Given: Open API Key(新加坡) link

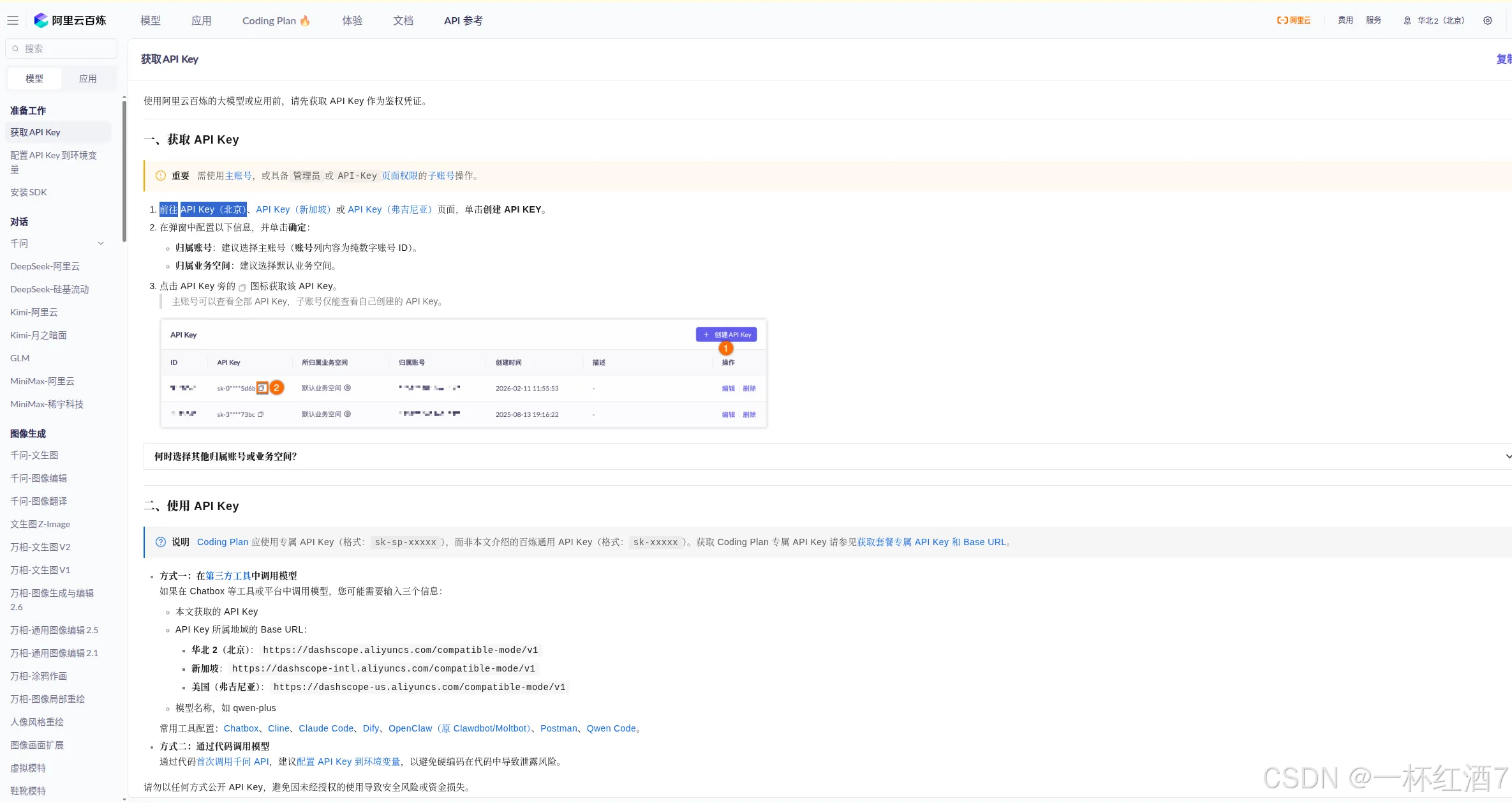Looking at the screenshot, I should [293, 209].
